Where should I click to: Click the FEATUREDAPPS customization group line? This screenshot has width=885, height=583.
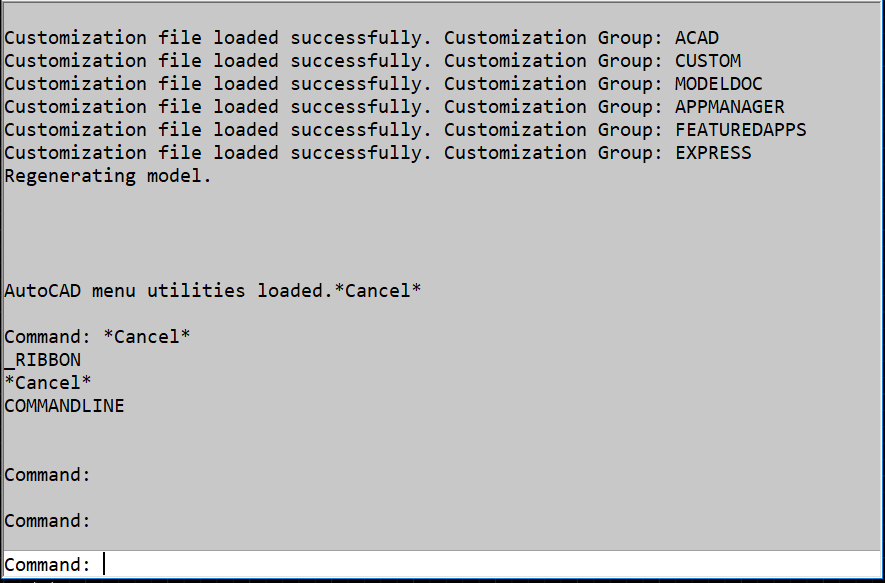click(x=405, y=130)
